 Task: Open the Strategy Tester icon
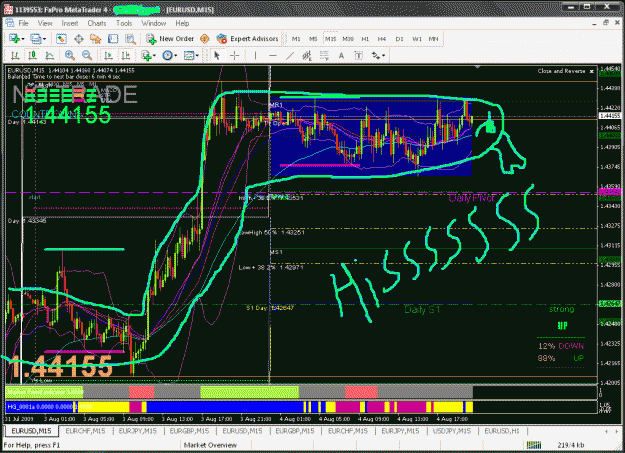[130, 39]
